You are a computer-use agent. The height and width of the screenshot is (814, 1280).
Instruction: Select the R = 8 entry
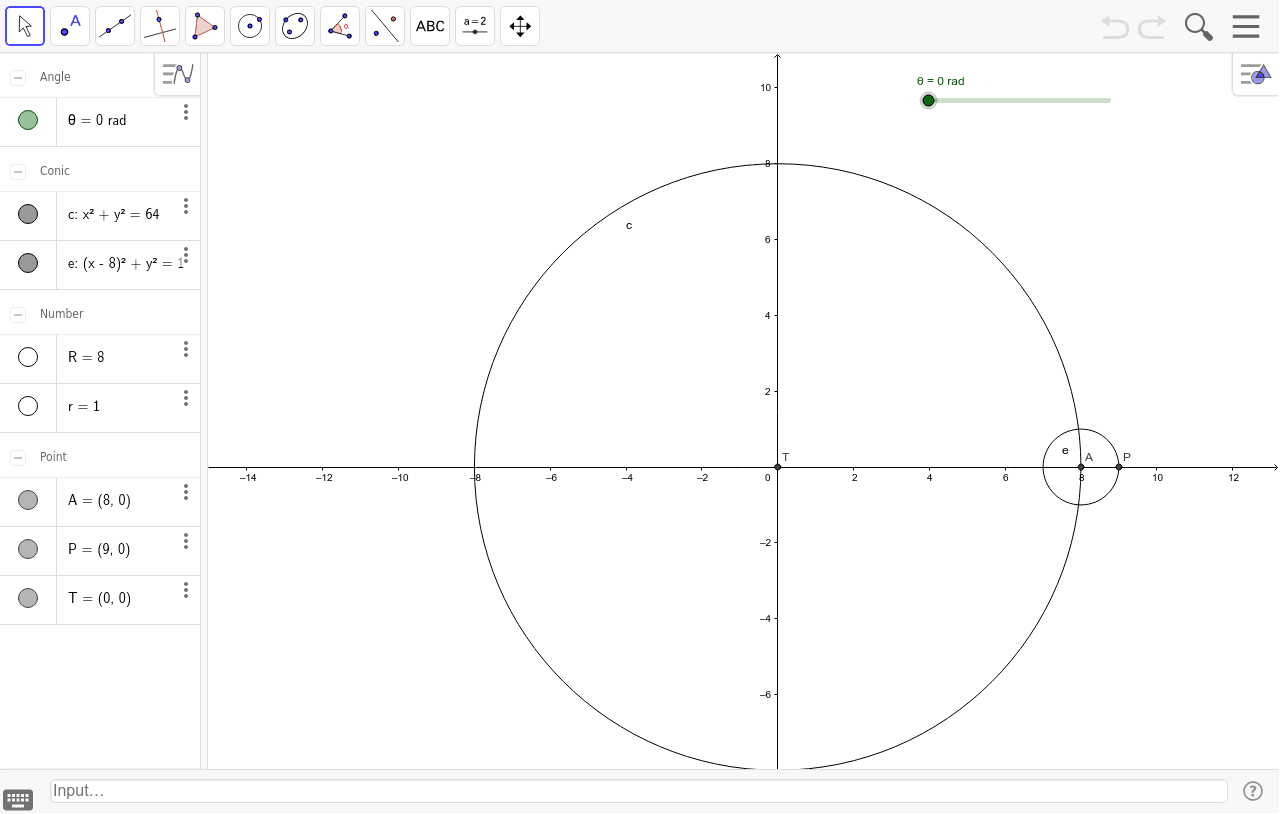pos(86,357)
